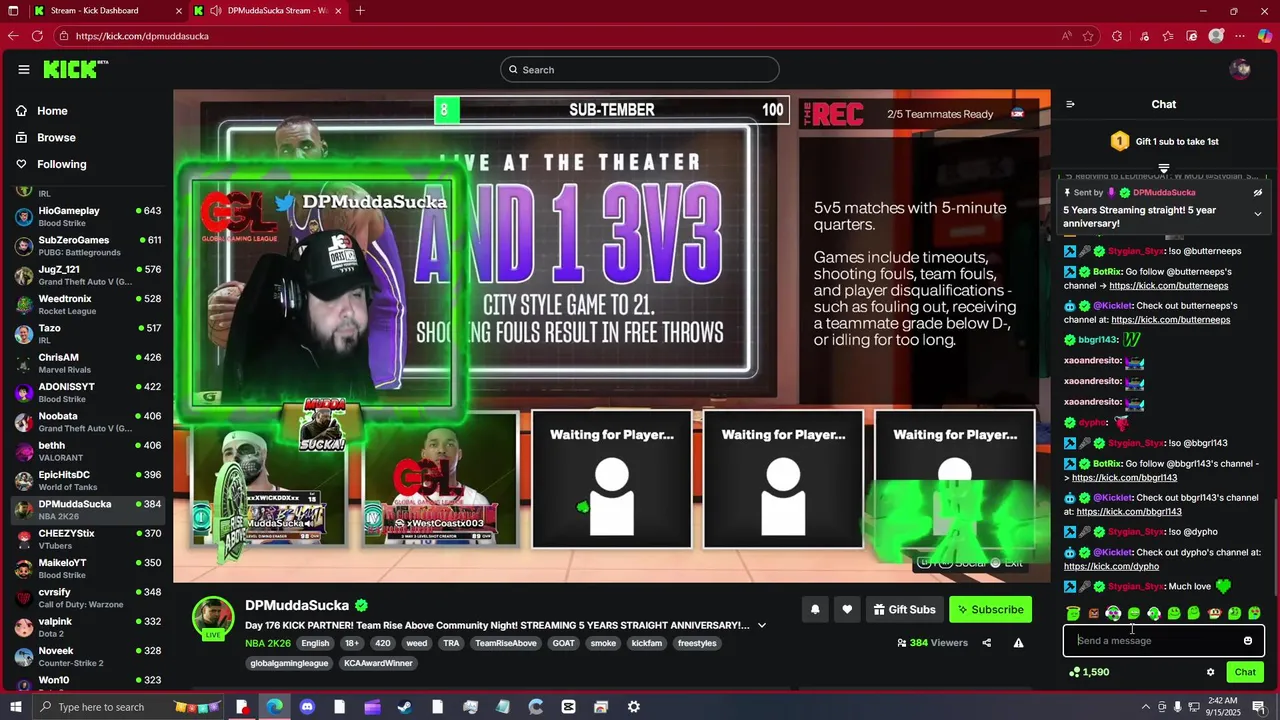Click the DPMuddaSucka channel name
The image size is (1280, 720).
(x=297, y=605)
